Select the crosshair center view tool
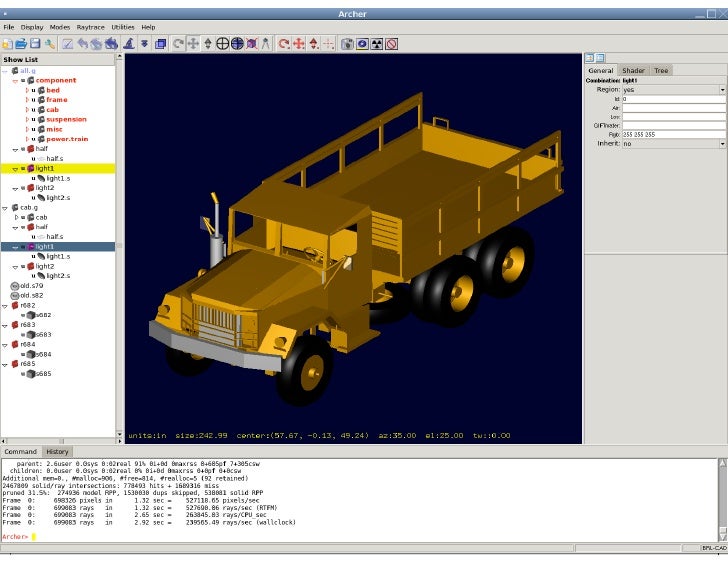The image size is (728, 563). pyautogui.click(x=223, y=44)
